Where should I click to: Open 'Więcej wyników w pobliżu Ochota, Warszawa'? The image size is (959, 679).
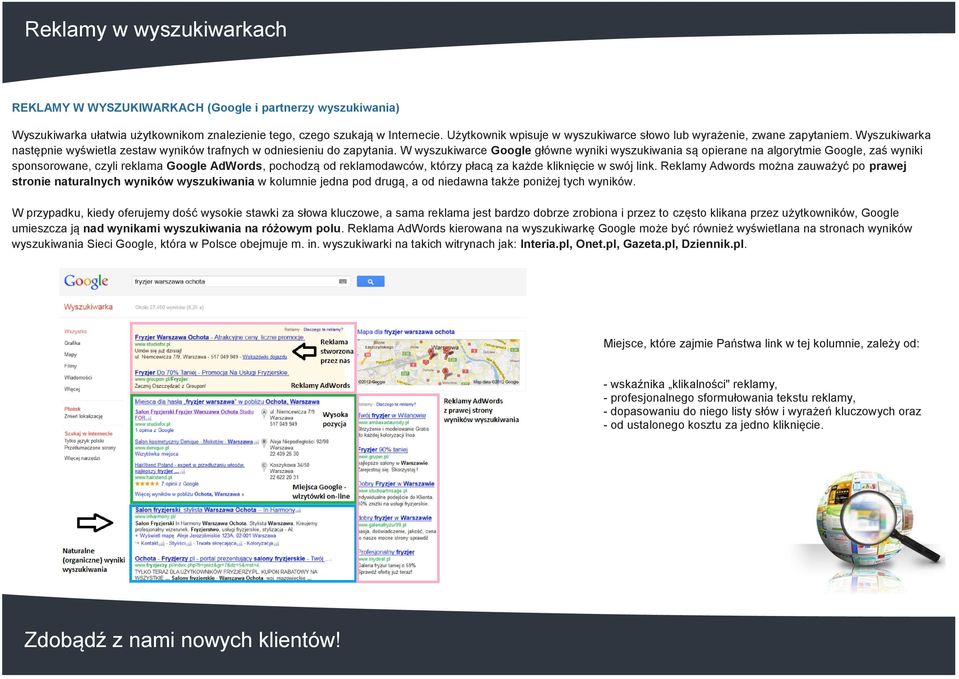[x=189, y=494]
